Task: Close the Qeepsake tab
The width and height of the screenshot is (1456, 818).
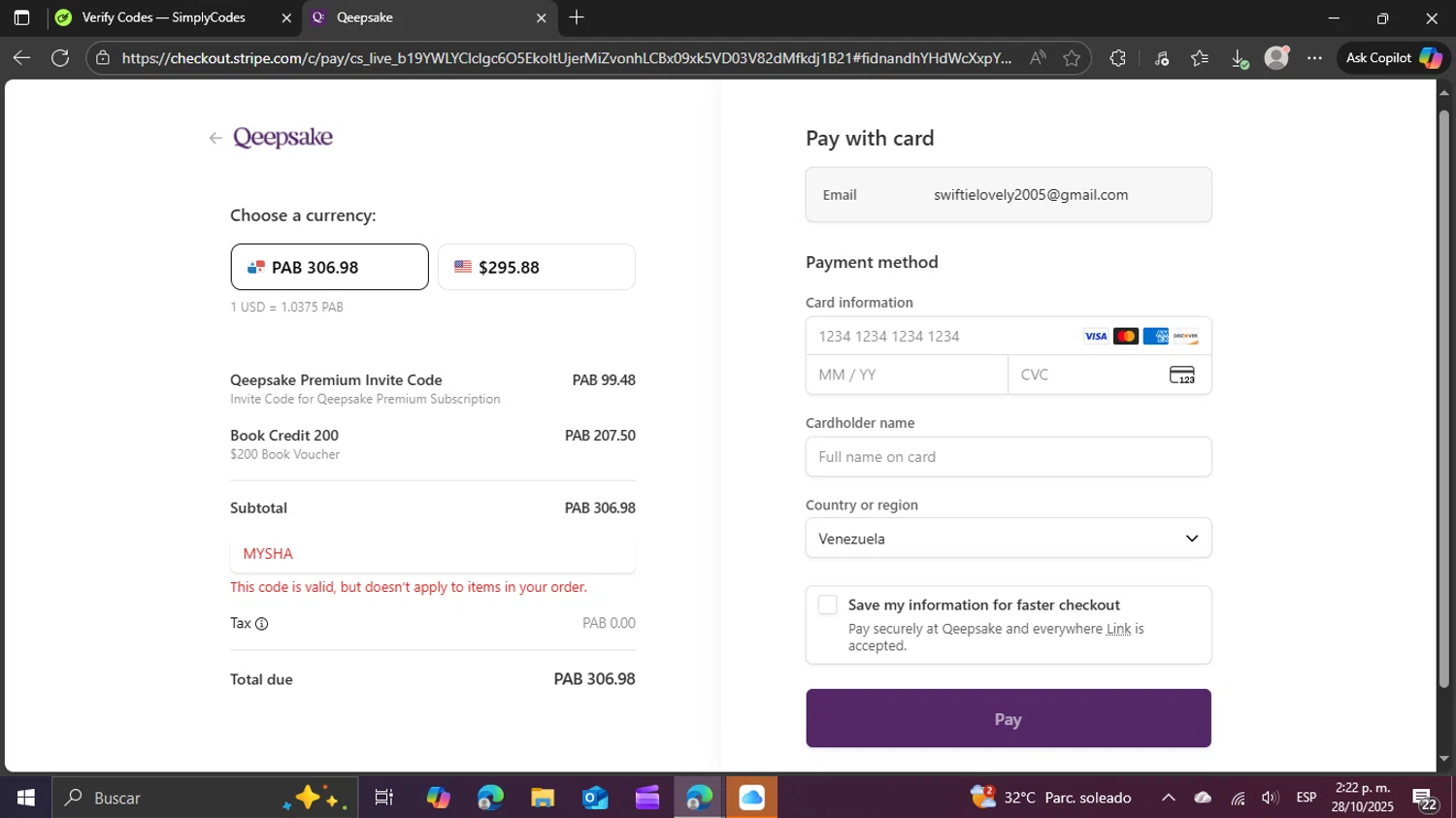Action: 542,17
